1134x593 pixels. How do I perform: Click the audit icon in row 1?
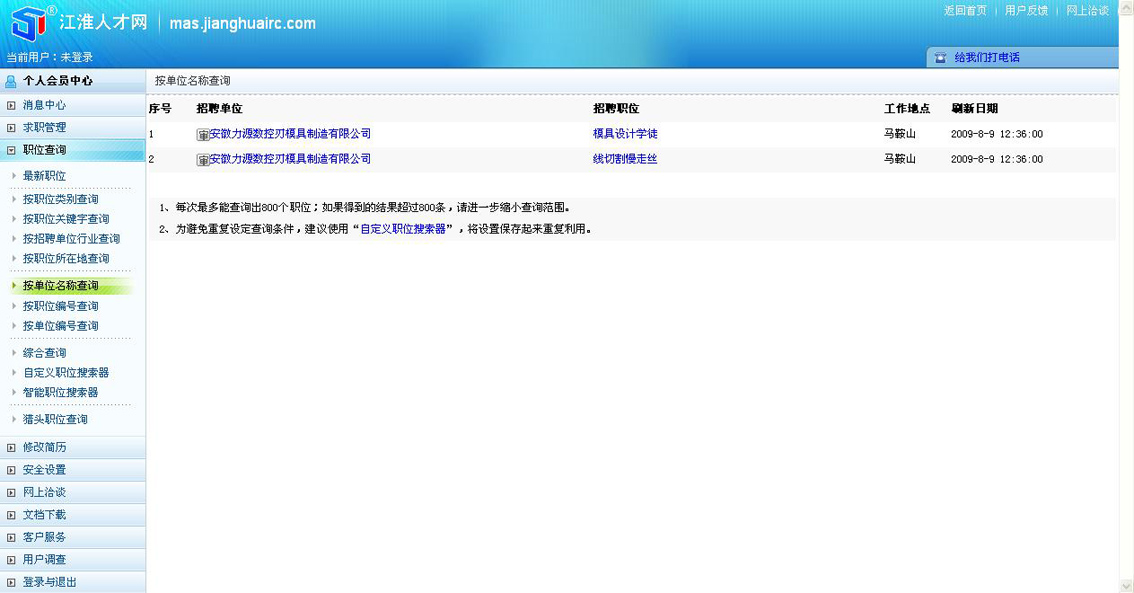(x=203, y=135)
